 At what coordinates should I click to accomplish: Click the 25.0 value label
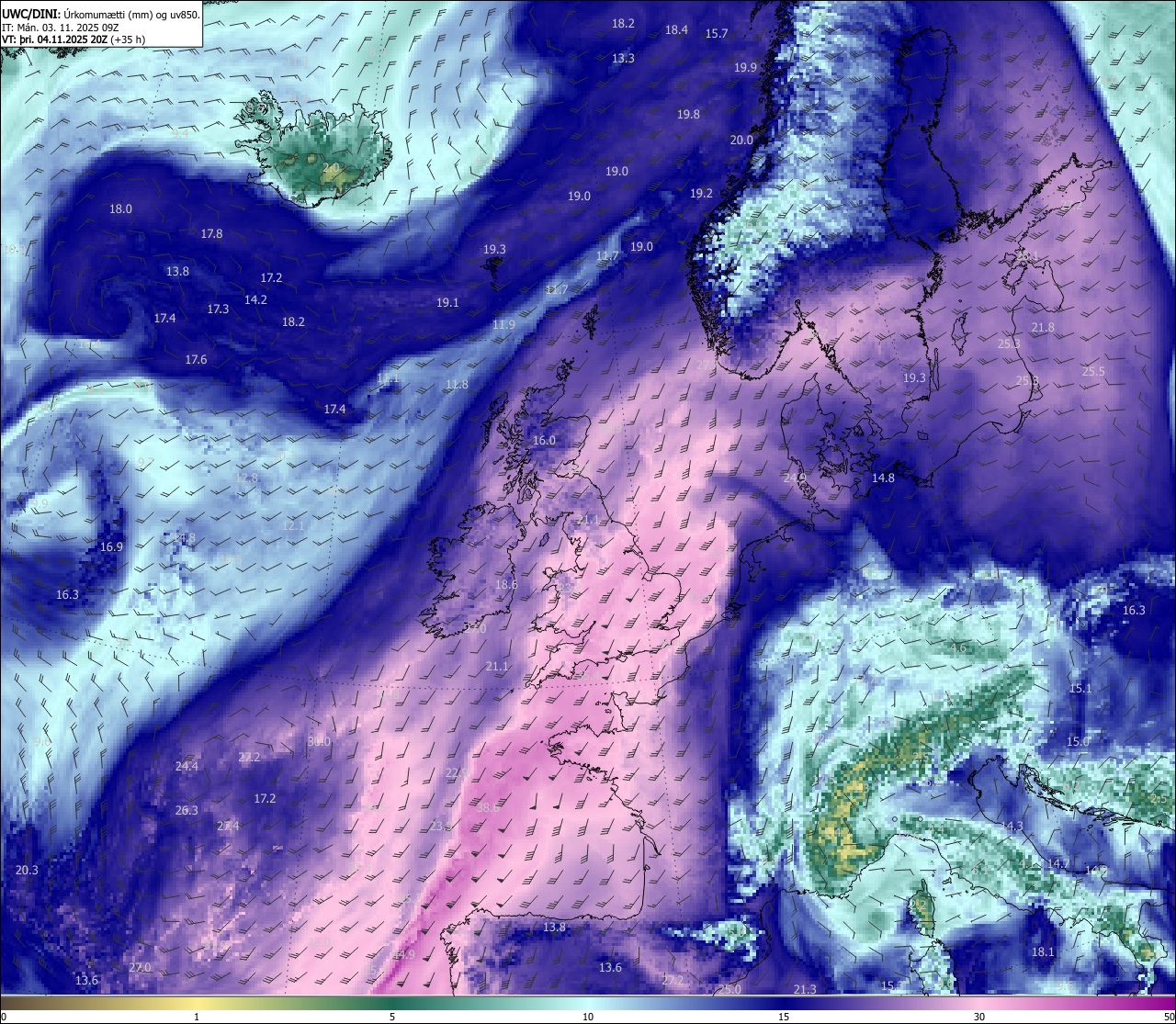729,989
